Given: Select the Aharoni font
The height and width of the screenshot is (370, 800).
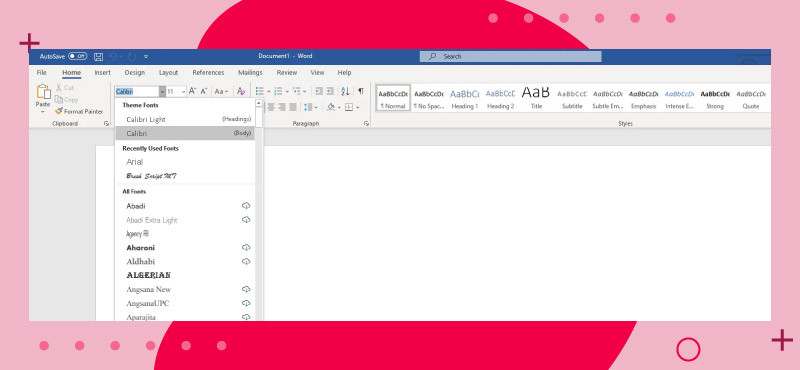Looking at the screenshot, I should click(x=185, y=248).
